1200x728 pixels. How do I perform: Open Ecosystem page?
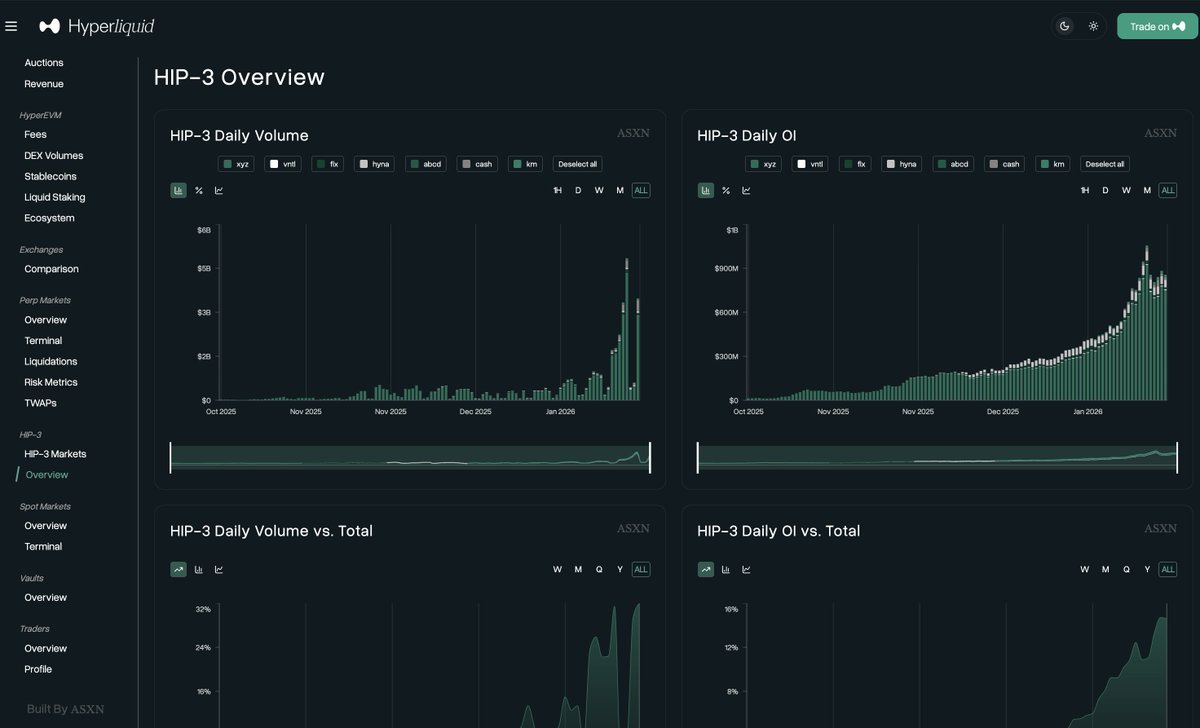(49, 218)
